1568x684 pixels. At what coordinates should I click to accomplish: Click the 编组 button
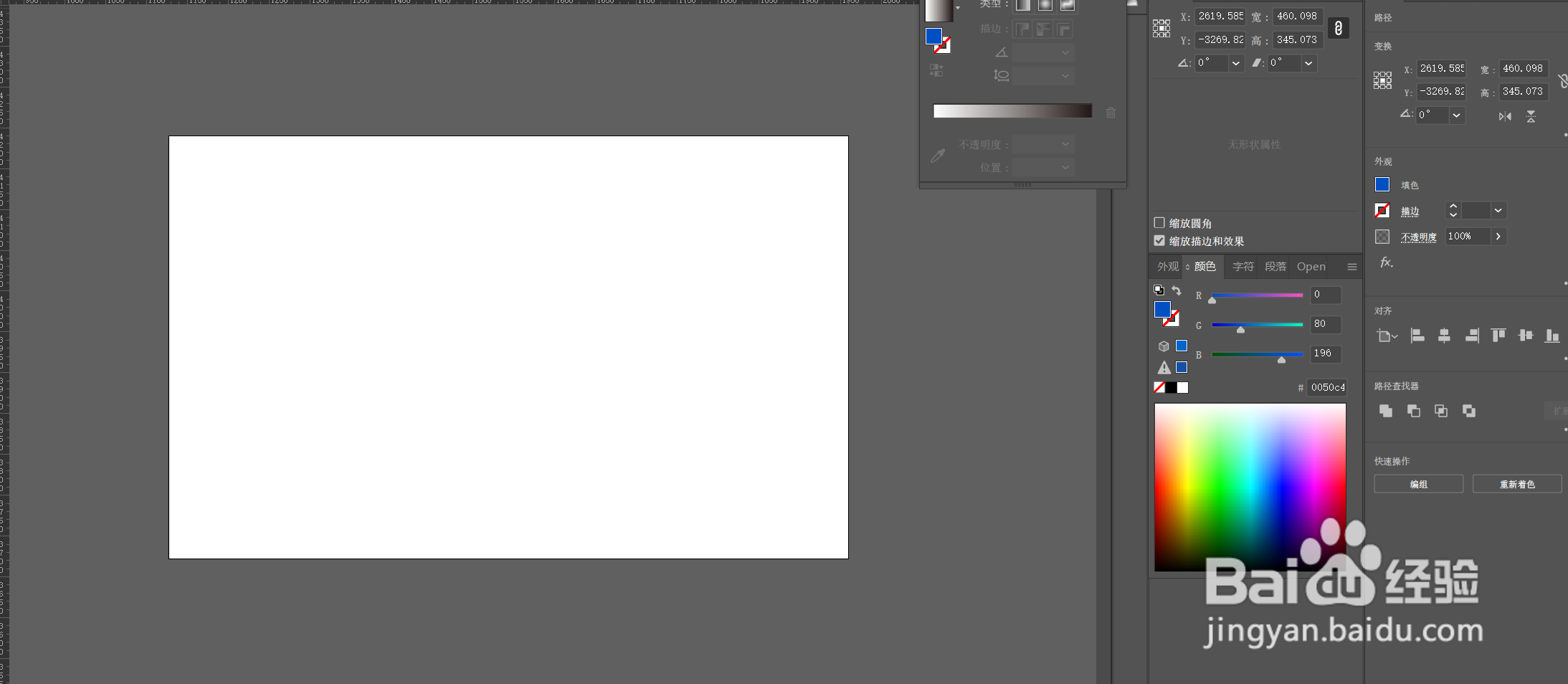[x=1418, y=484]
